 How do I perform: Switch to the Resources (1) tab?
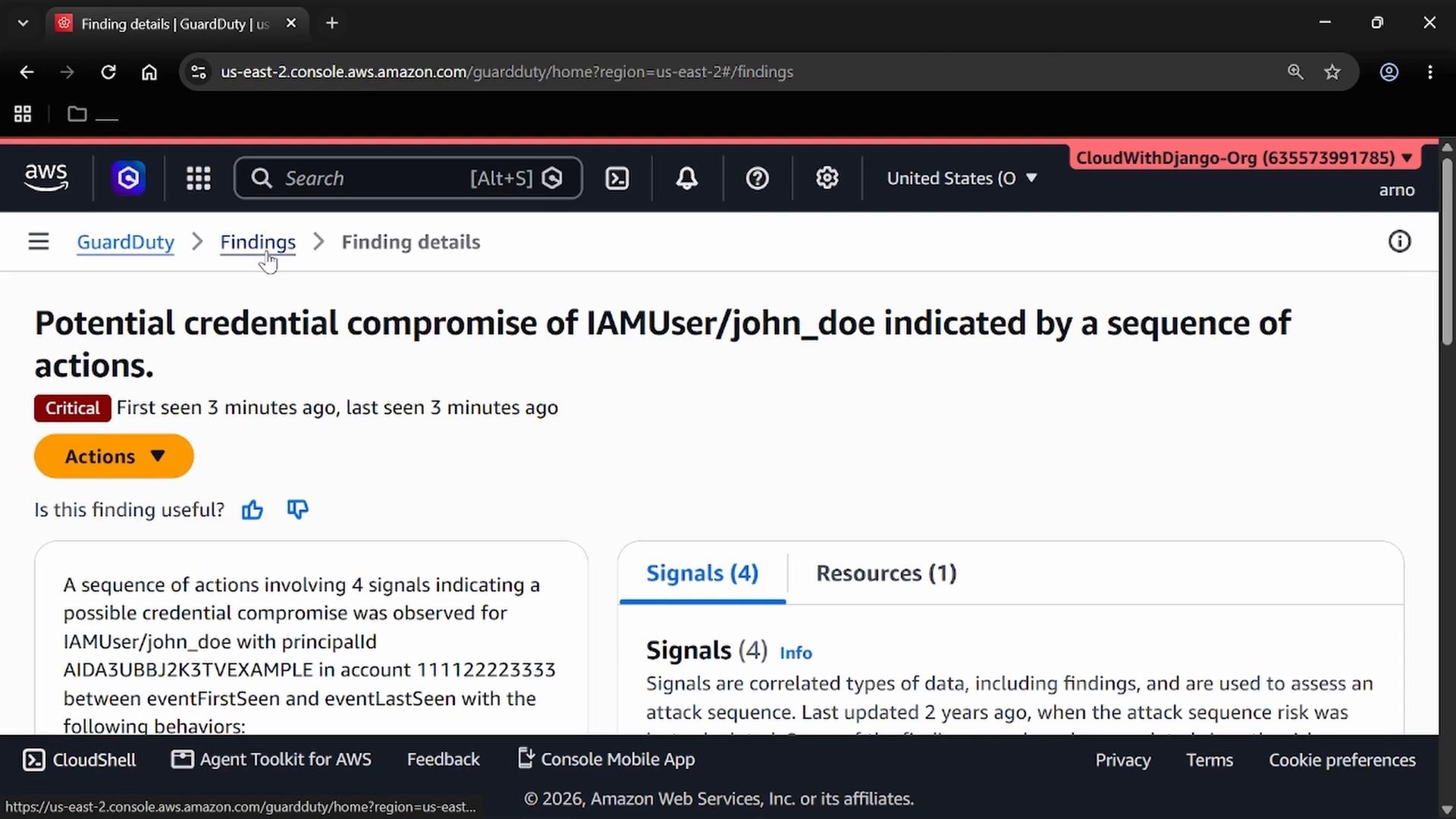pos(886,573)
